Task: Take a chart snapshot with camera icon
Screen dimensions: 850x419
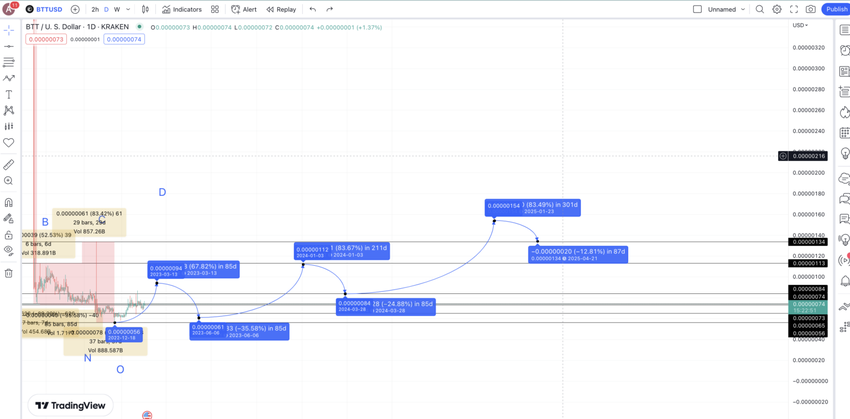Action: coord(811,9)
